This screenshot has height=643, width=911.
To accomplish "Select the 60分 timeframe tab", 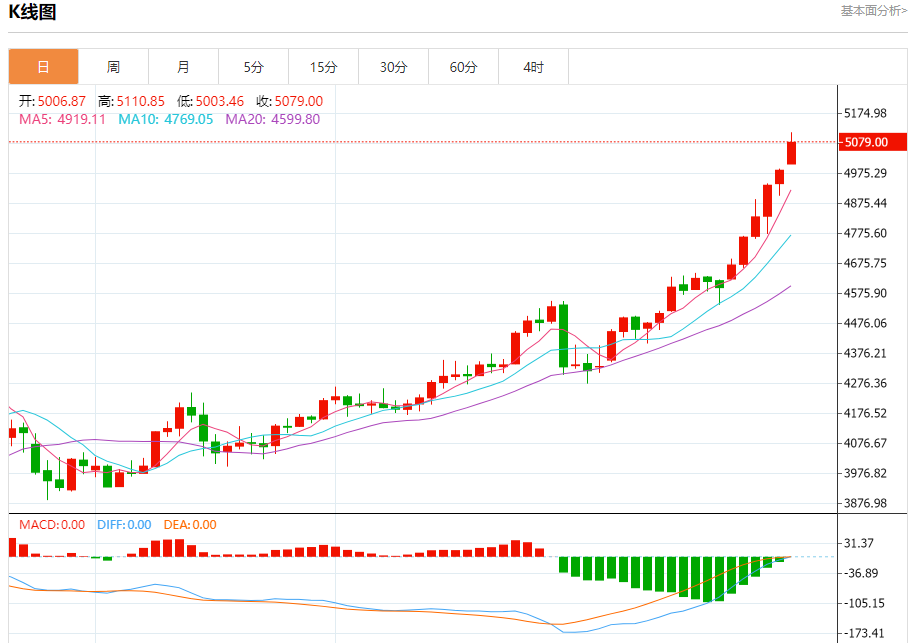I will (x=463, y=66).
